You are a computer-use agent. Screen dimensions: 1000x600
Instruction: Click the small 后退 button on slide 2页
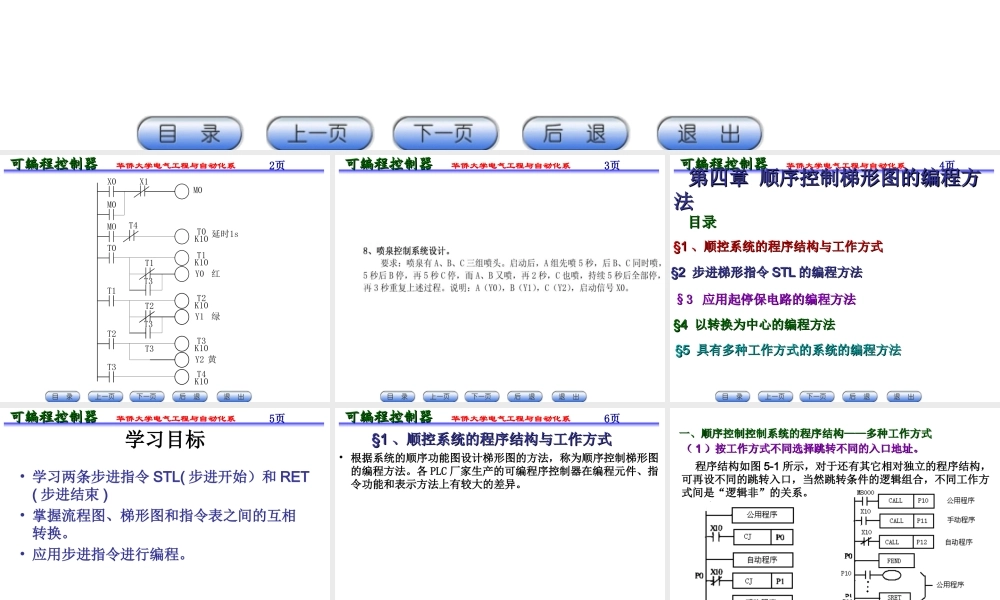189,397
